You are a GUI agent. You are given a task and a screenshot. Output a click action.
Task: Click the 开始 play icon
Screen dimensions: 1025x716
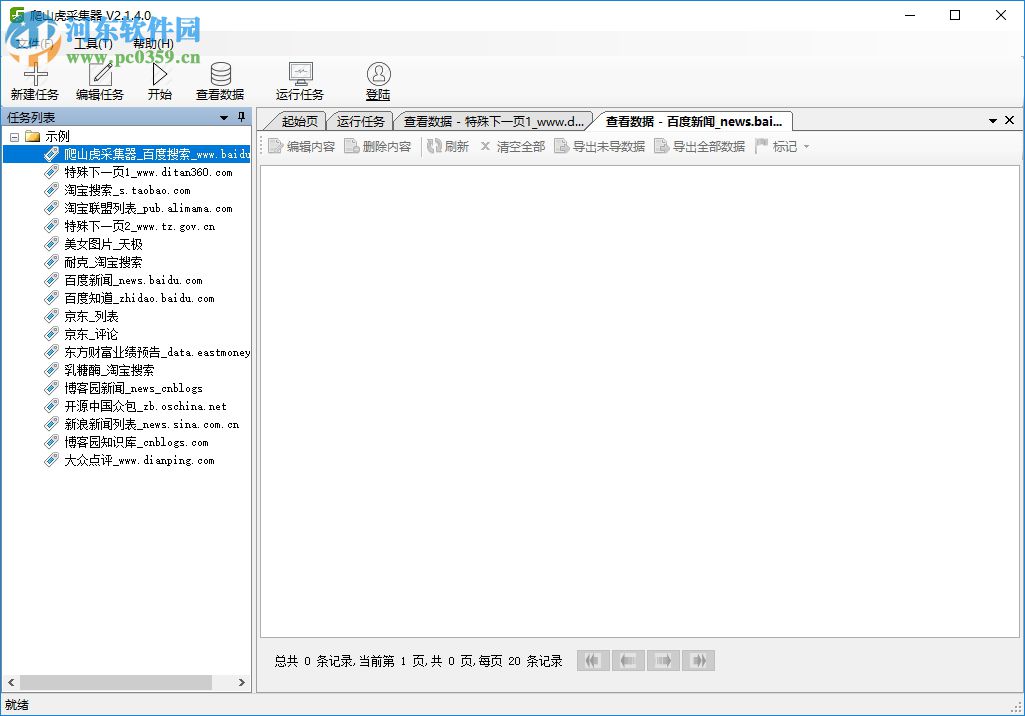(160, 74)
